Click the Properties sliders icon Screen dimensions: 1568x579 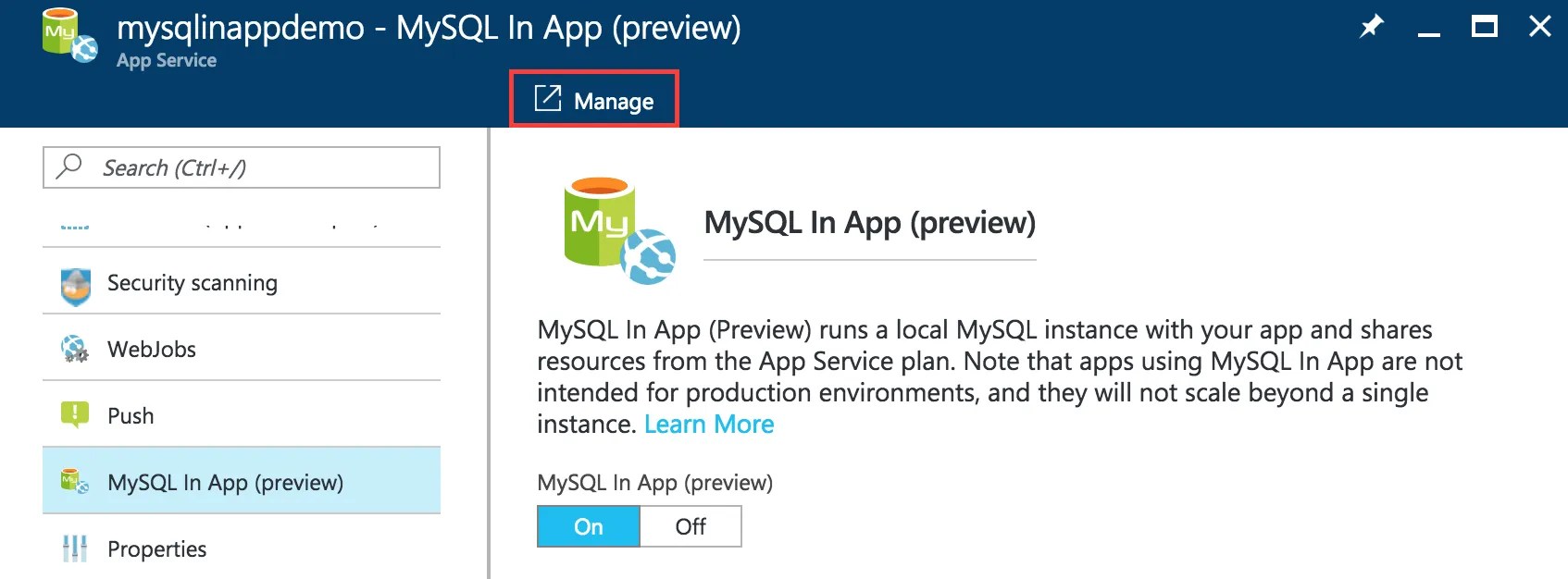pyautogui.click(x=75, y=548)
